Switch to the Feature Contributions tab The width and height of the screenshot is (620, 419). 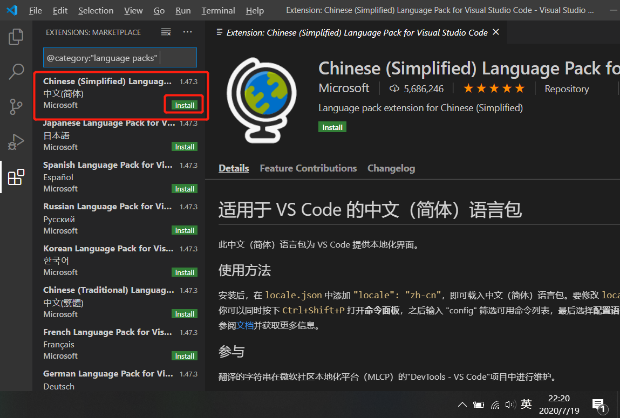point(308,168)
